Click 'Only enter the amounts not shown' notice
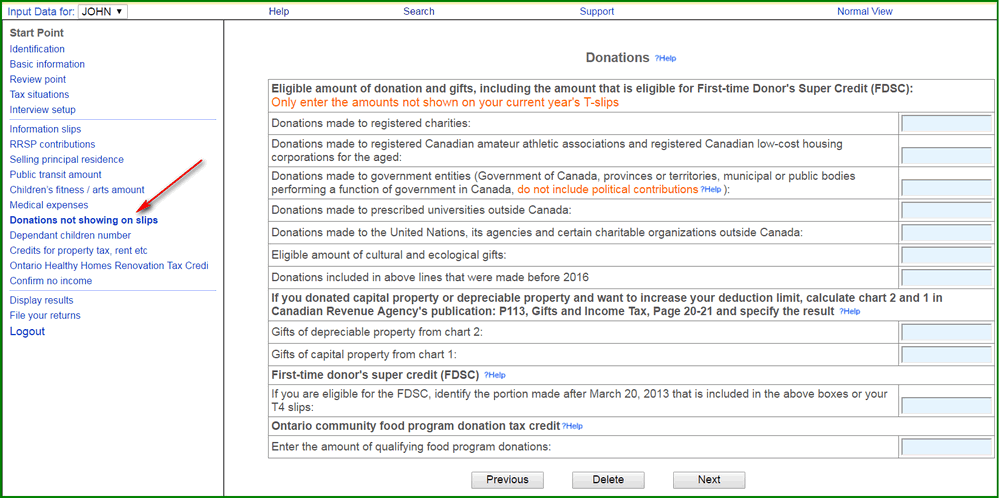 coord(445,102)
